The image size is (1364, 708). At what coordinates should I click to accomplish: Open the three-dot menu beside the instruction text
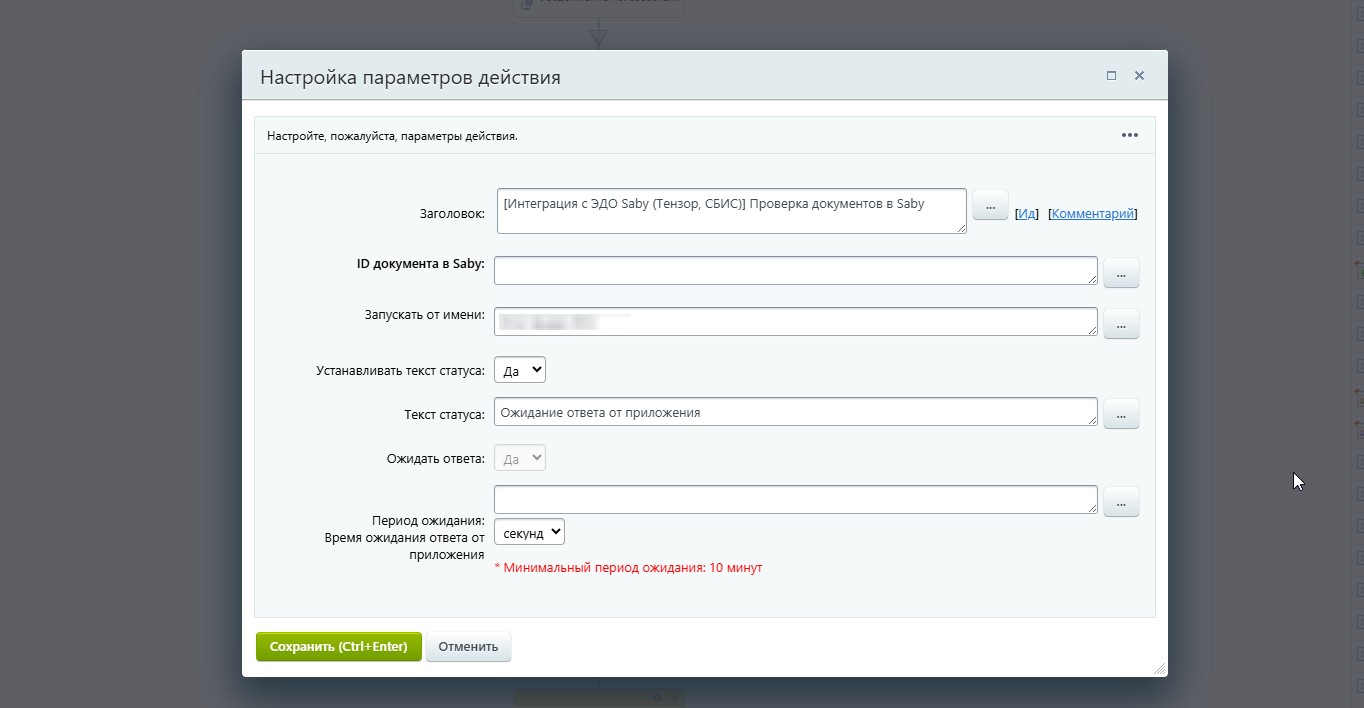click(x=1130, y=135)
